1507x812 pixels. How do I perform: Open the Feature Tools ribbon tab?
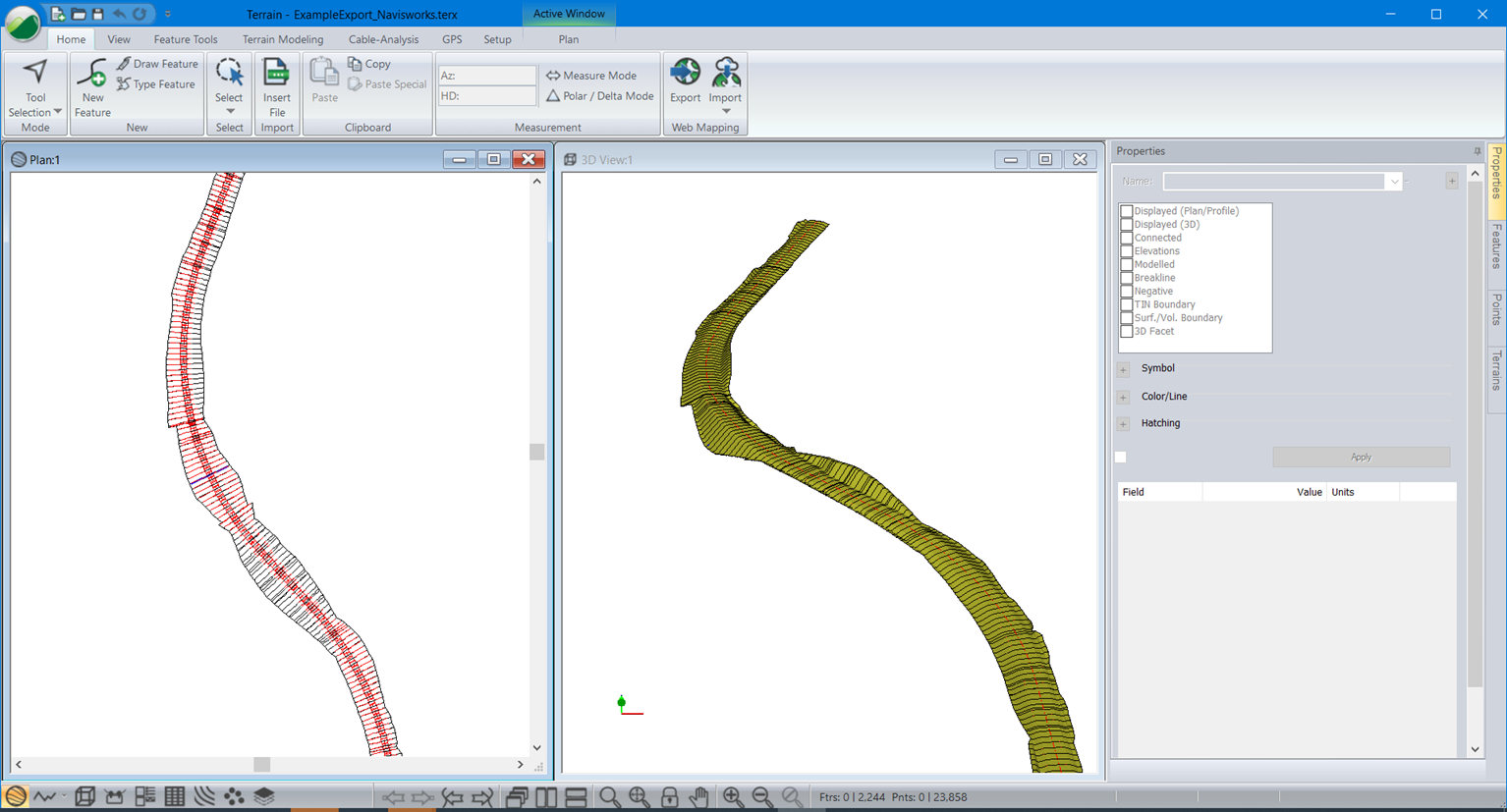pyautogui.click(x=186, y=39)
